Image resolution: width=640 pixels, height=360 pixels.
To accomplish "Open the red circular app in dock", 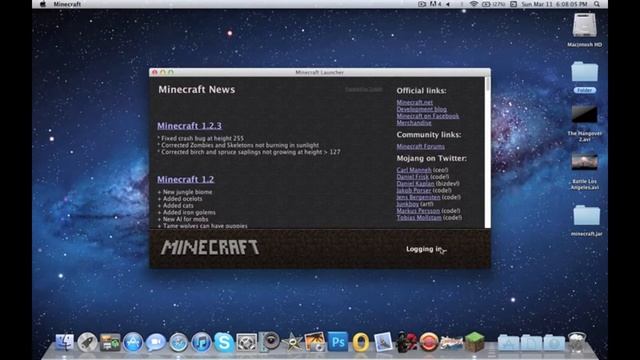I will pos(429,342).
